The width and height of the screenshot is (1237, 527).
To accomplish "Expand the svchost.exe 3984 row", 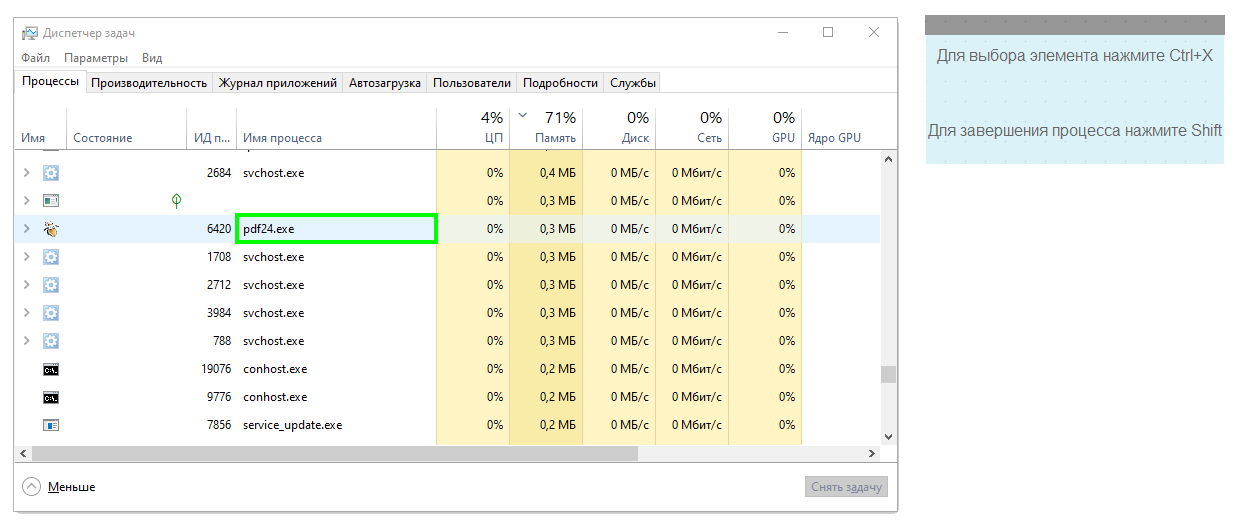I will coord(27,313).
